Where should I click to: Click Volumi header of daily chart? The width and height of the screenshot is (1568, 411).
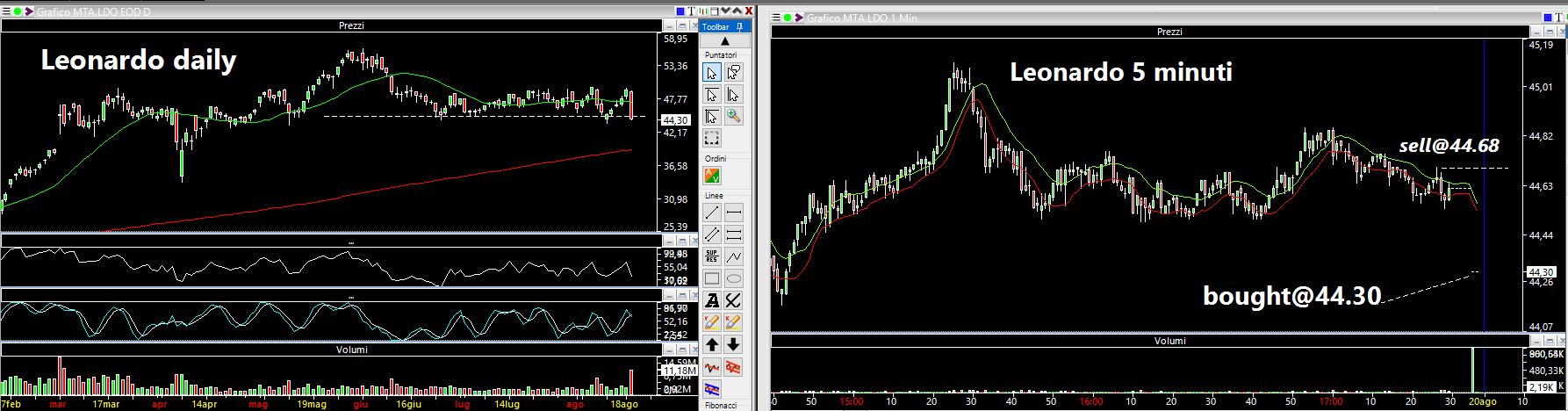(x=351, y=350)
